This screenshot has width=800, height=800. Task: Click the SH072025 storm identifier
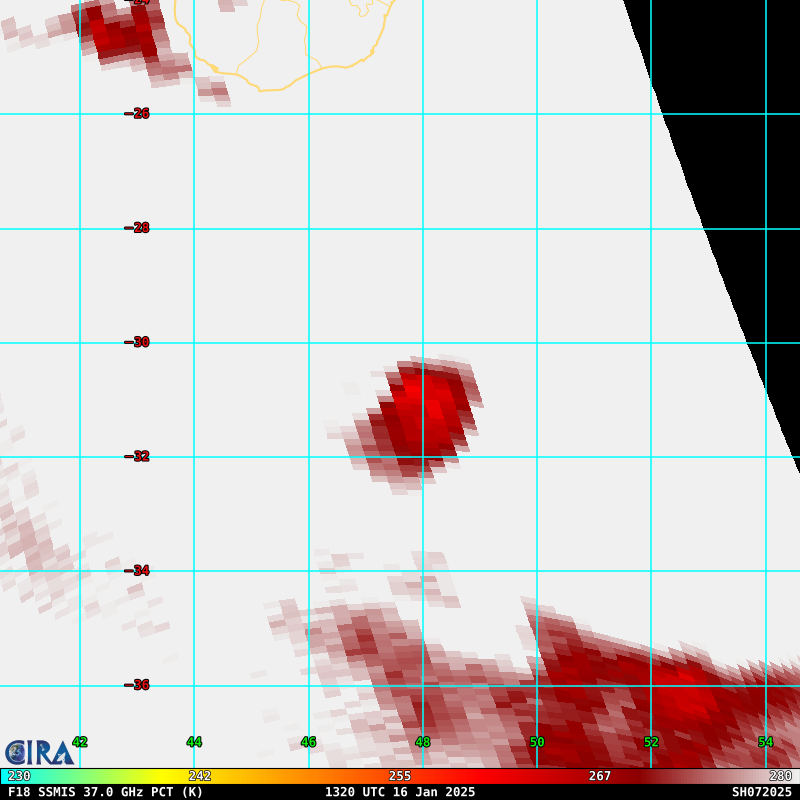(x=761, y=792)
